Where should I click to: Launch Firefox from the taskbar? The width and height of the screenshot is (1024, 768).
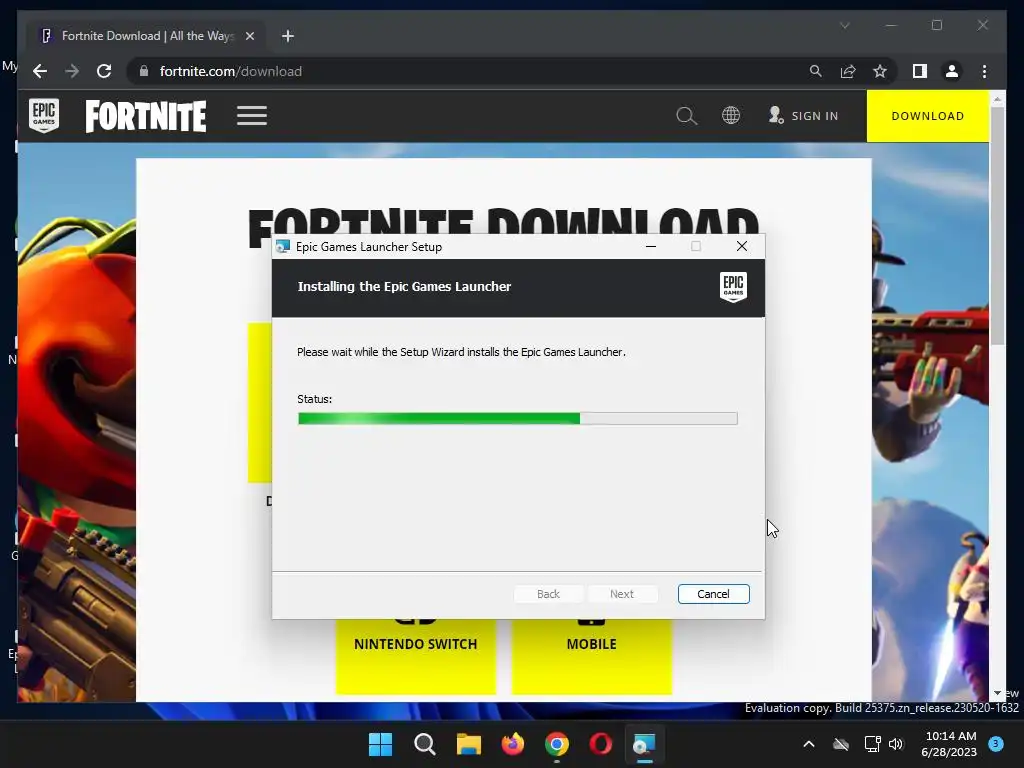513,744
